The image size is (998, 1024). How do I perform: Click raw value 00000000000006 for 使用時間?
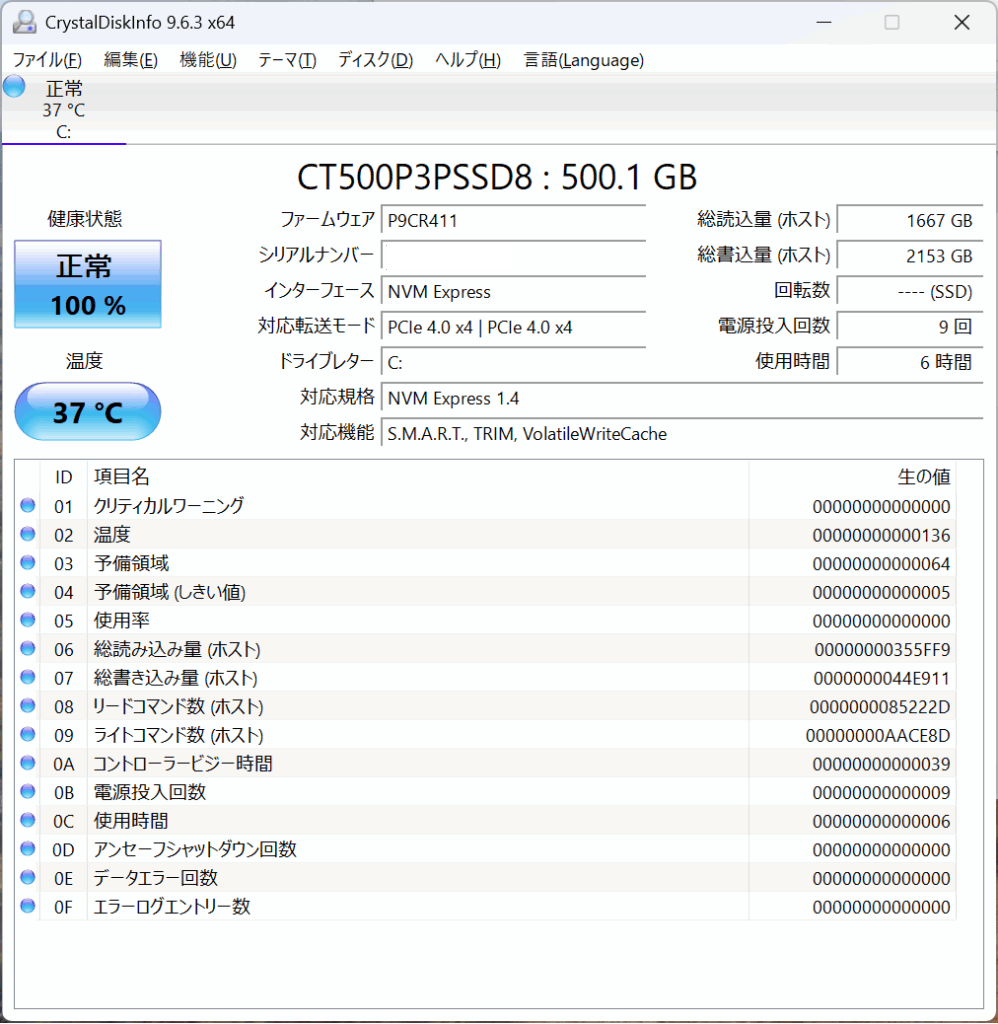point(881,822)
